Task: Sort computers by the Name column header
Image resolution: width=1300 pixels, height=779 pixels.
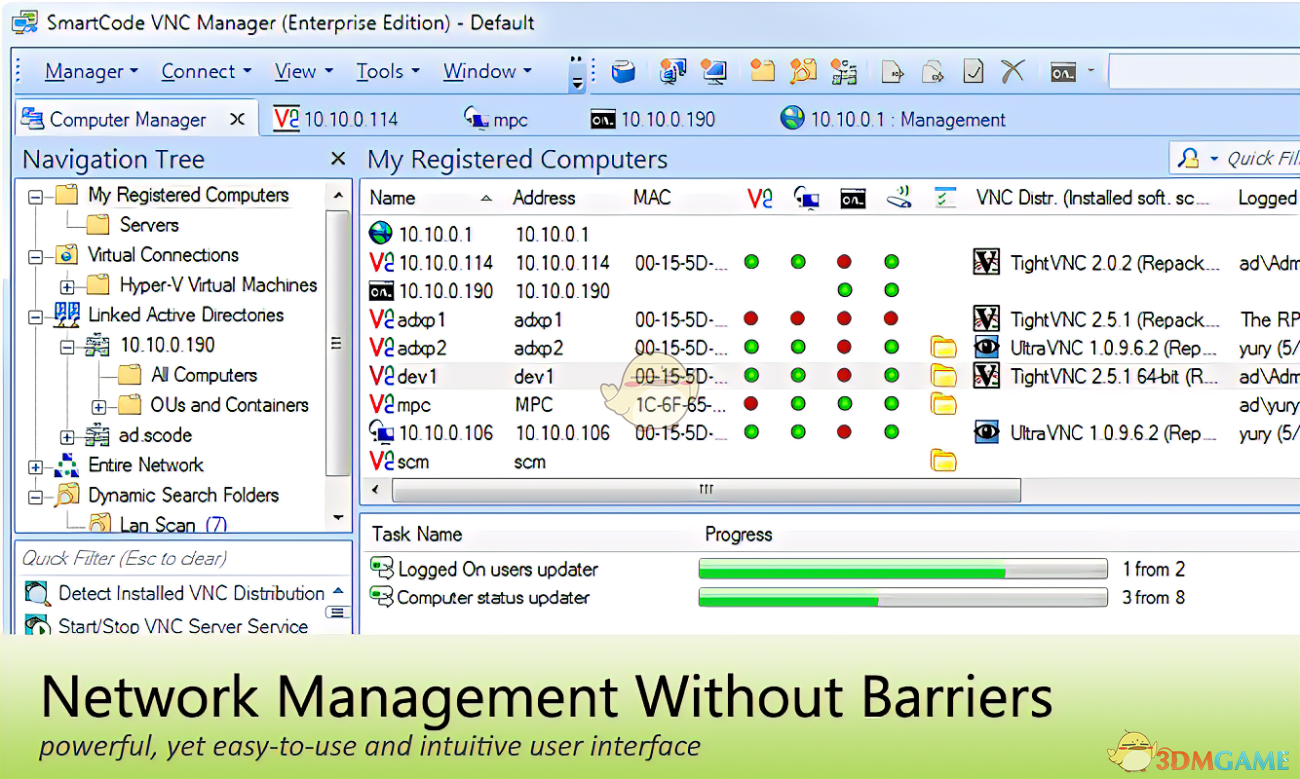Action: coord(390,197)
